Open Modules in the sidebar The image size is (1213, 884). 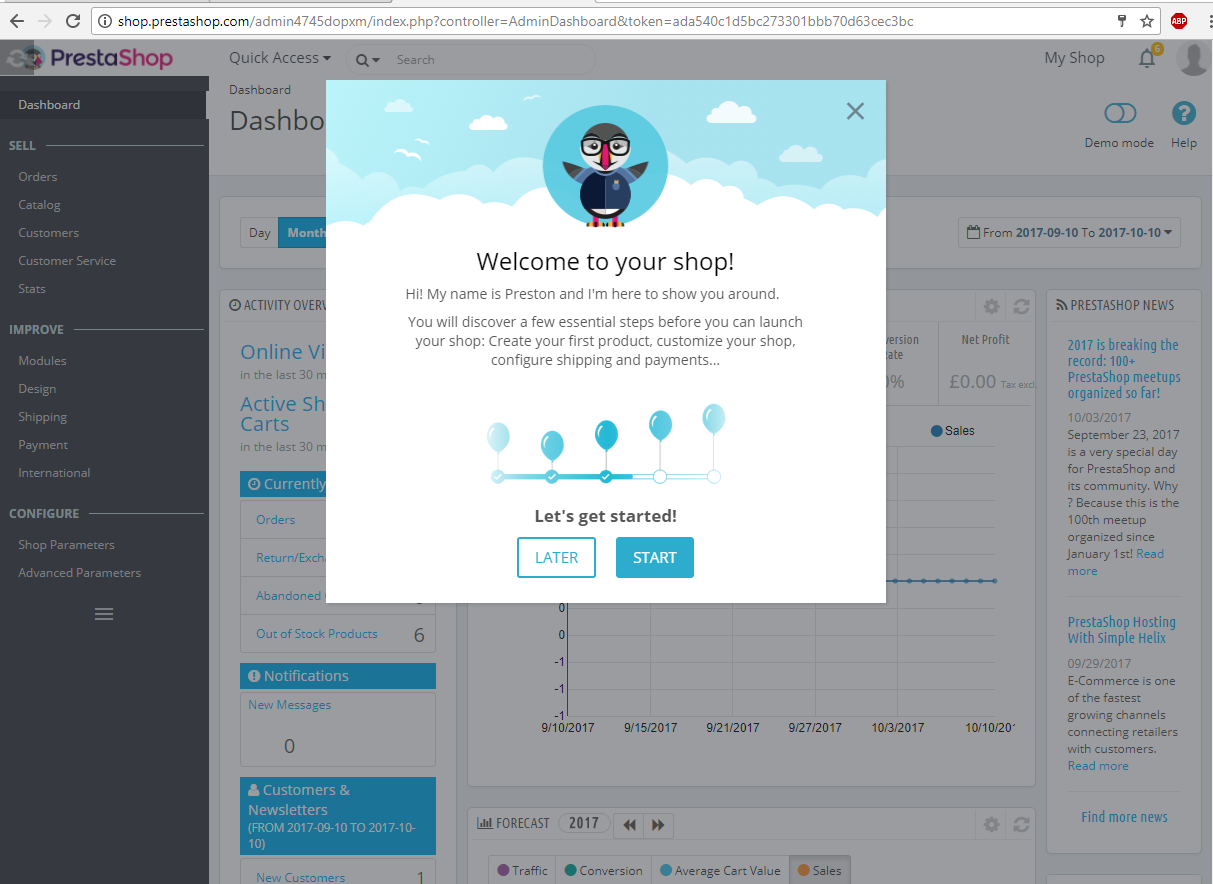42,361
